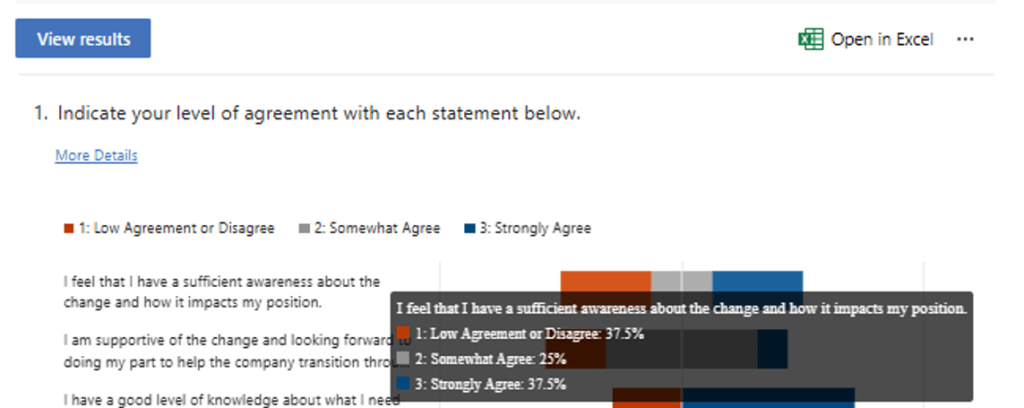Click the orange Low Agreement legend square

[68, 228]
